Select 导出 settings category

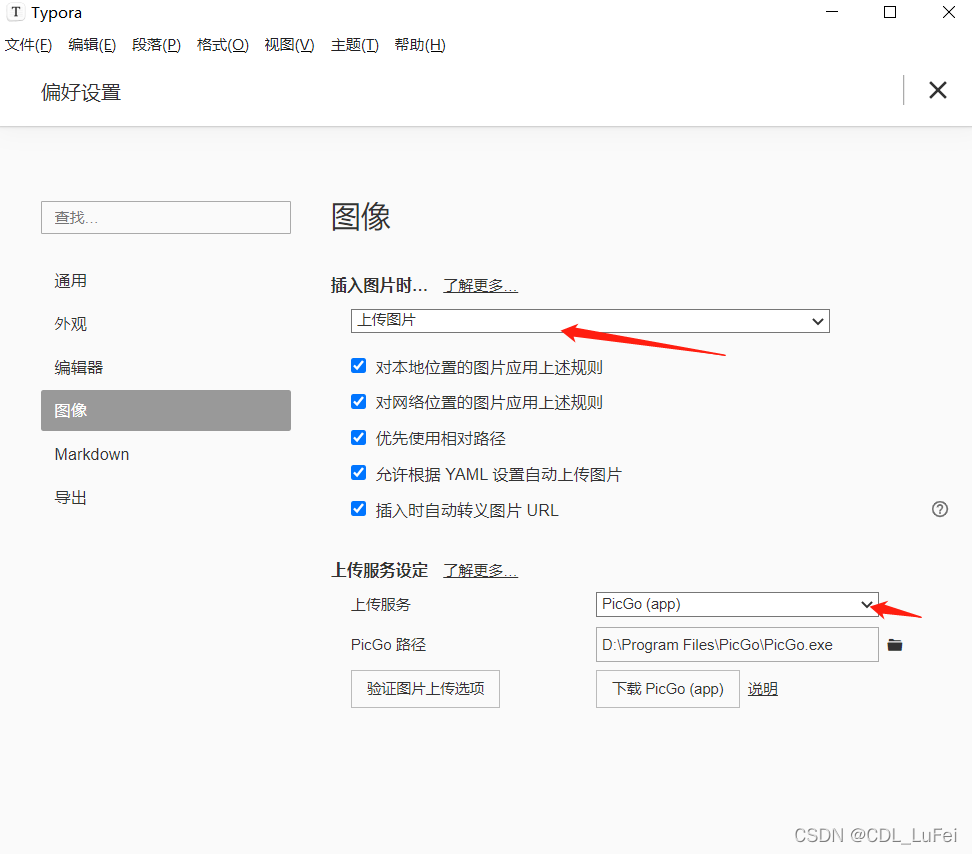(x=166, y=498)
